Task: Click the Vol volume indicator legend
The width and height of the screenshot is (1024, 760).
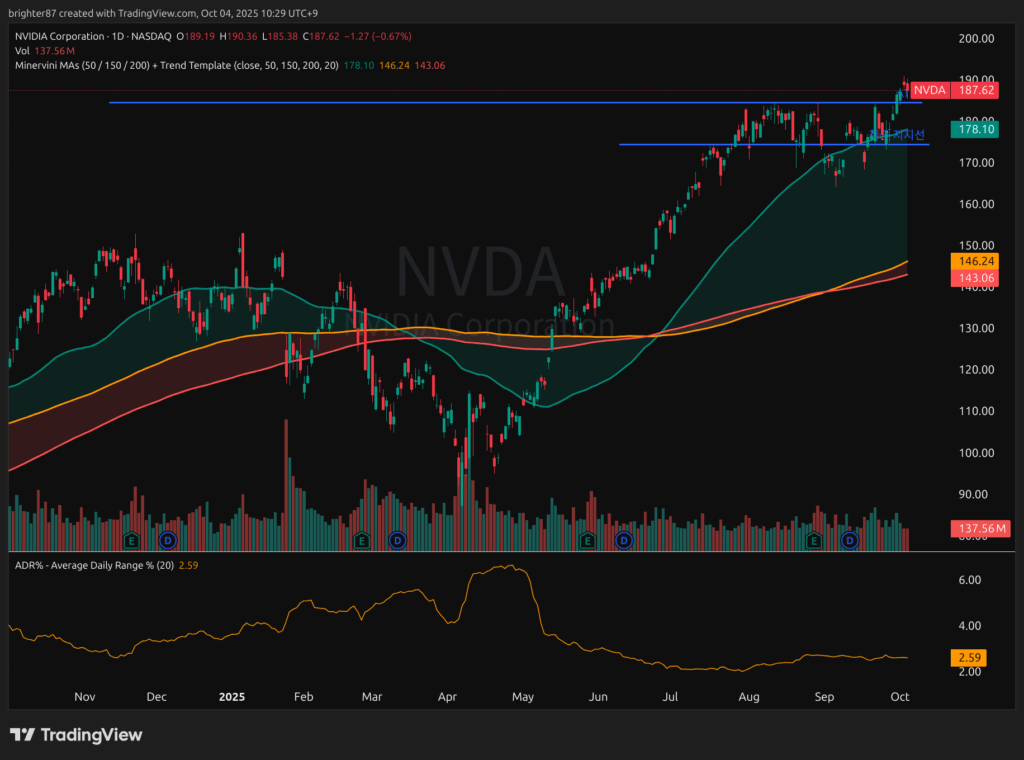Action: pyautogui.click(x=20, y=50)
